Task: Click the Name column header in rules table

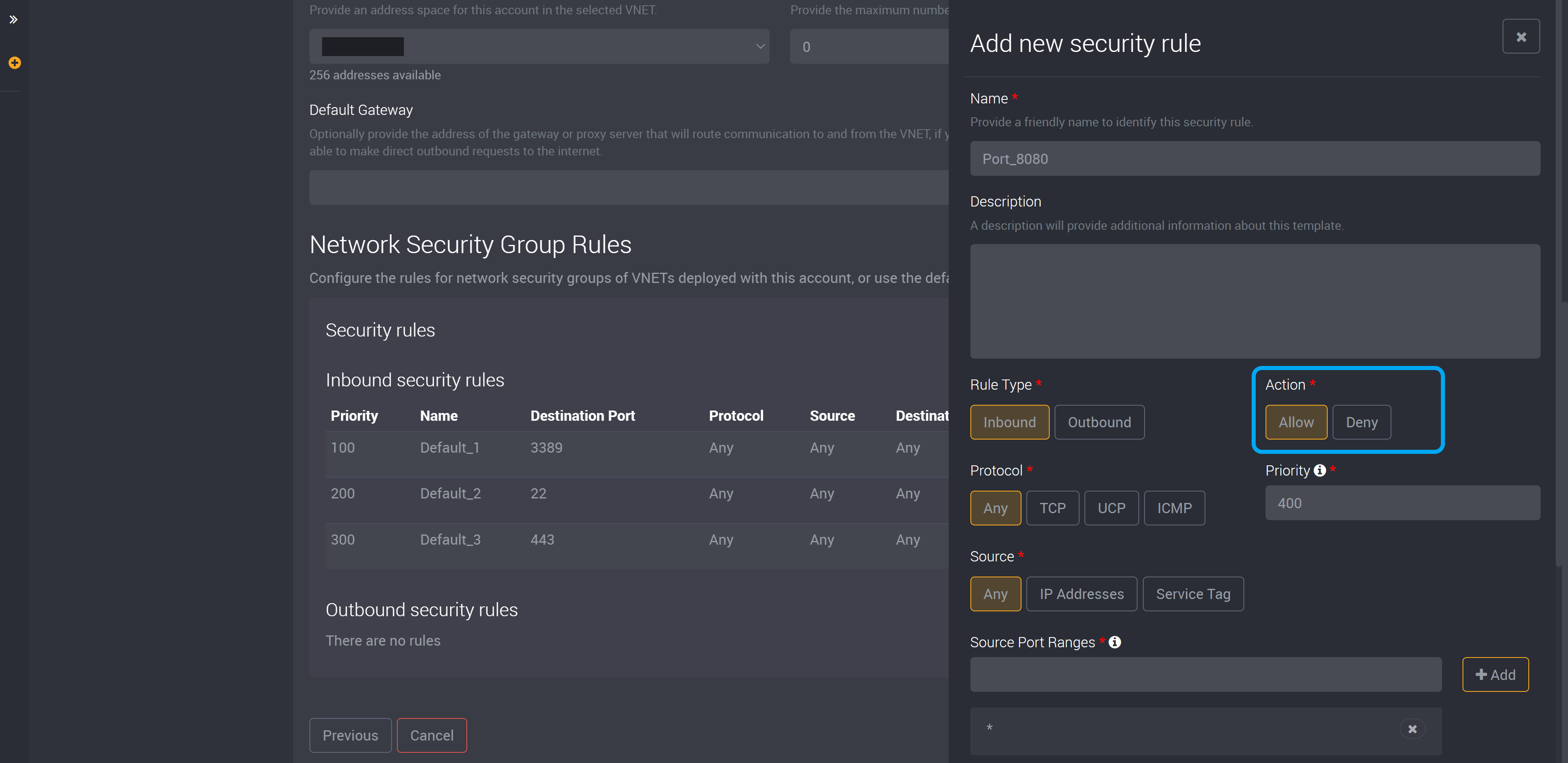Action: (x=439, y=416)
